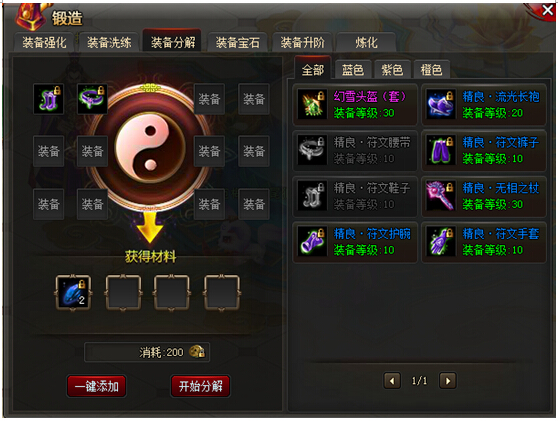Choose the 符文手套 glove icon
558x421 pixels.
(441, 242)
